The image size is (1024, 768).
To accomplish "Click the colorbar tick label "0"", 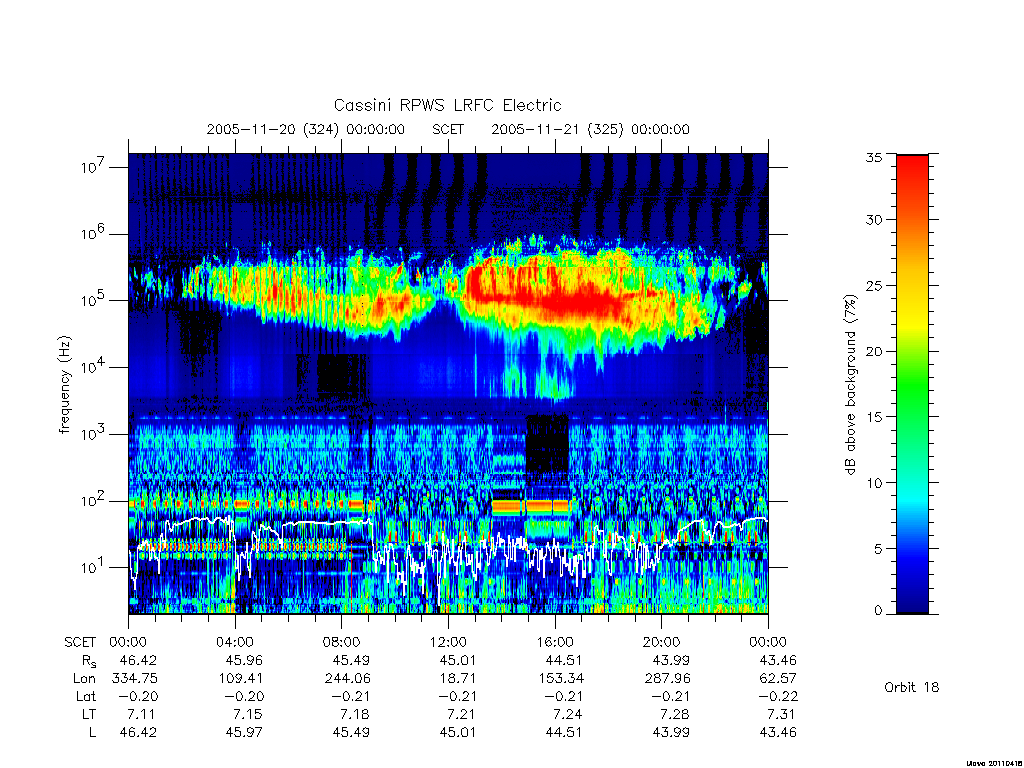I will (878, 611).
